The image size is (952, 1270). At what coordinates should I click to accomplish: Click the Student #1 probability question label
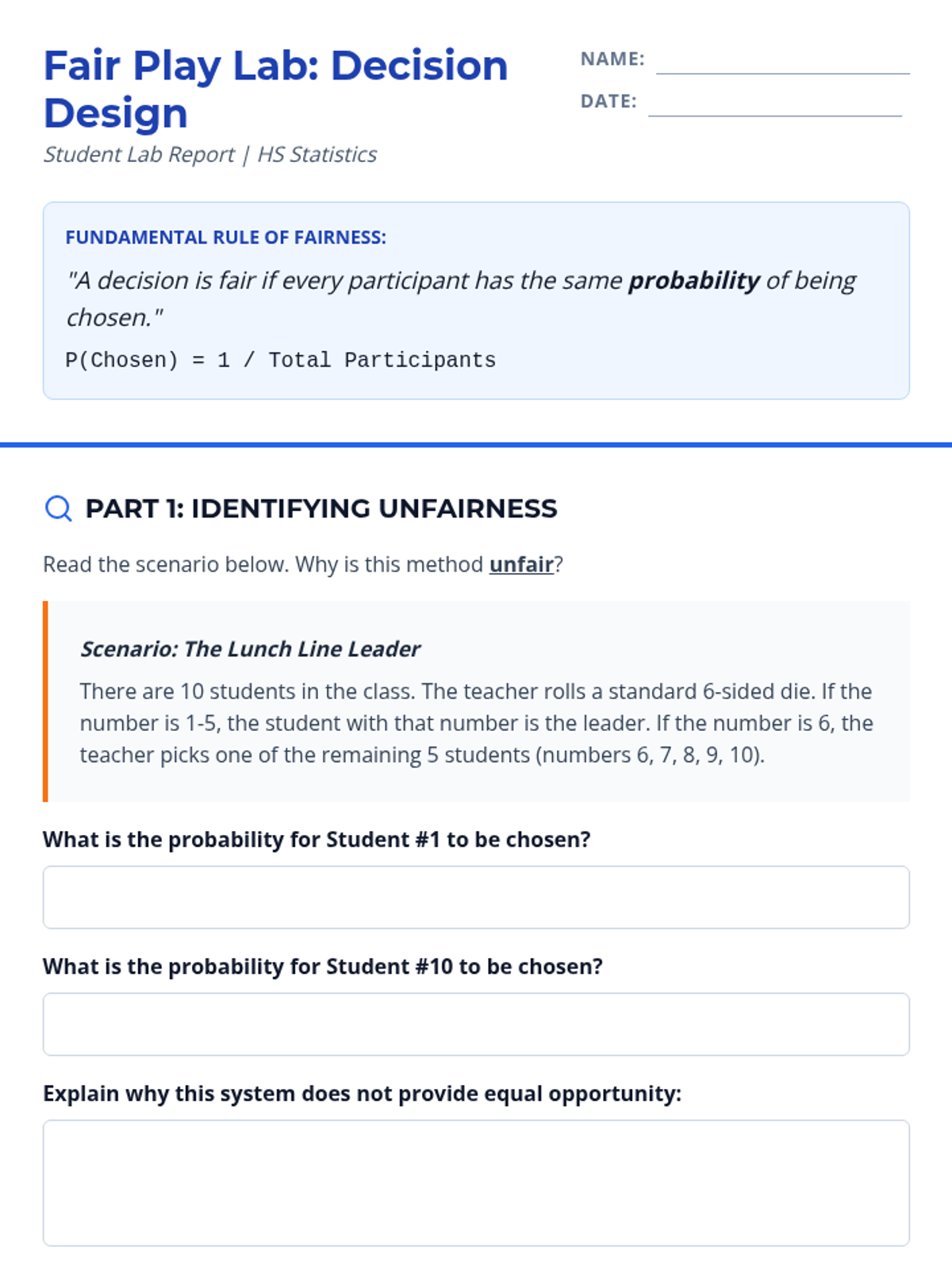[x=317, y=840]
